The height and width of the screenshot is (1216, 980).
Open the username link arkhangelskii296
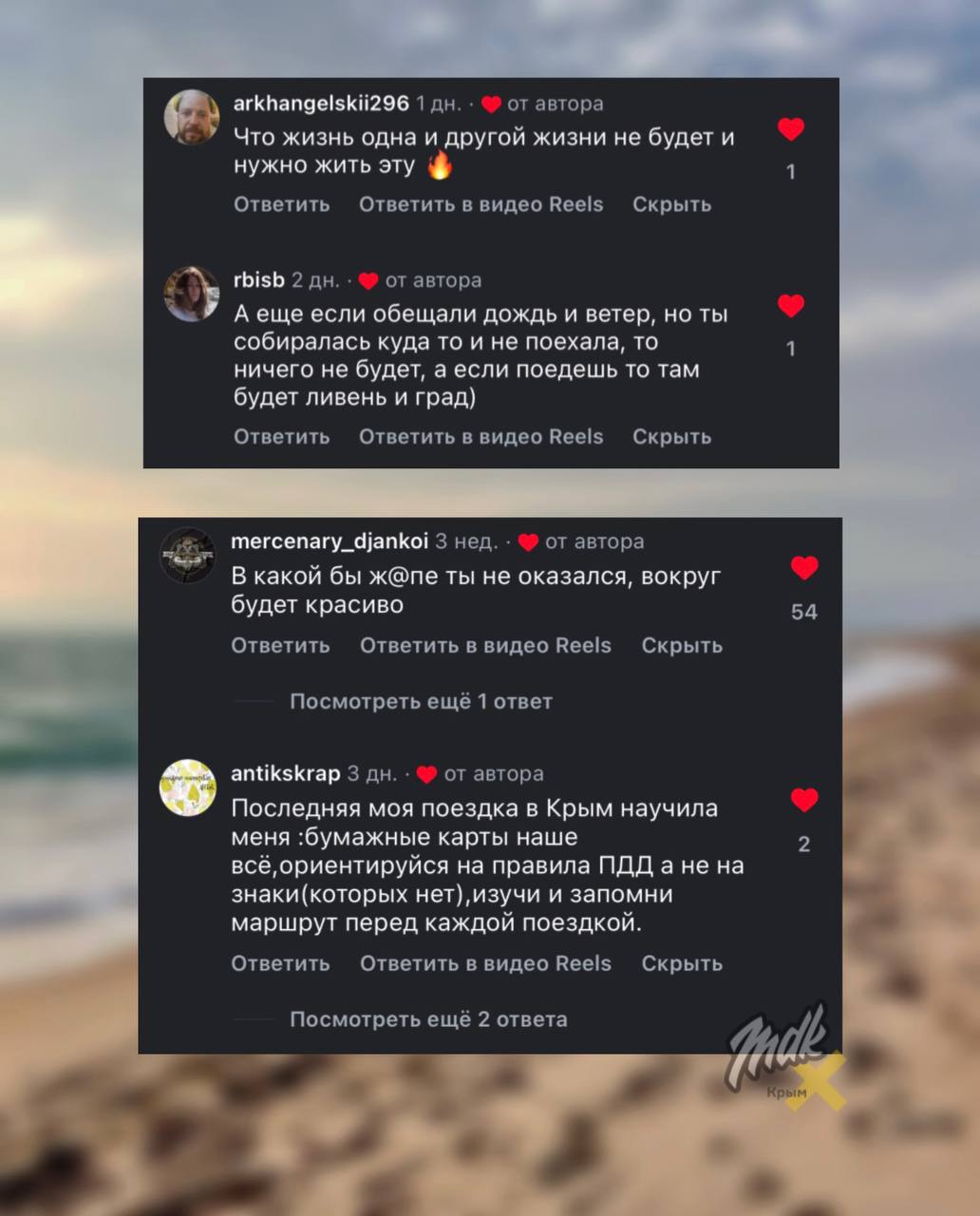tap(321, 103)
